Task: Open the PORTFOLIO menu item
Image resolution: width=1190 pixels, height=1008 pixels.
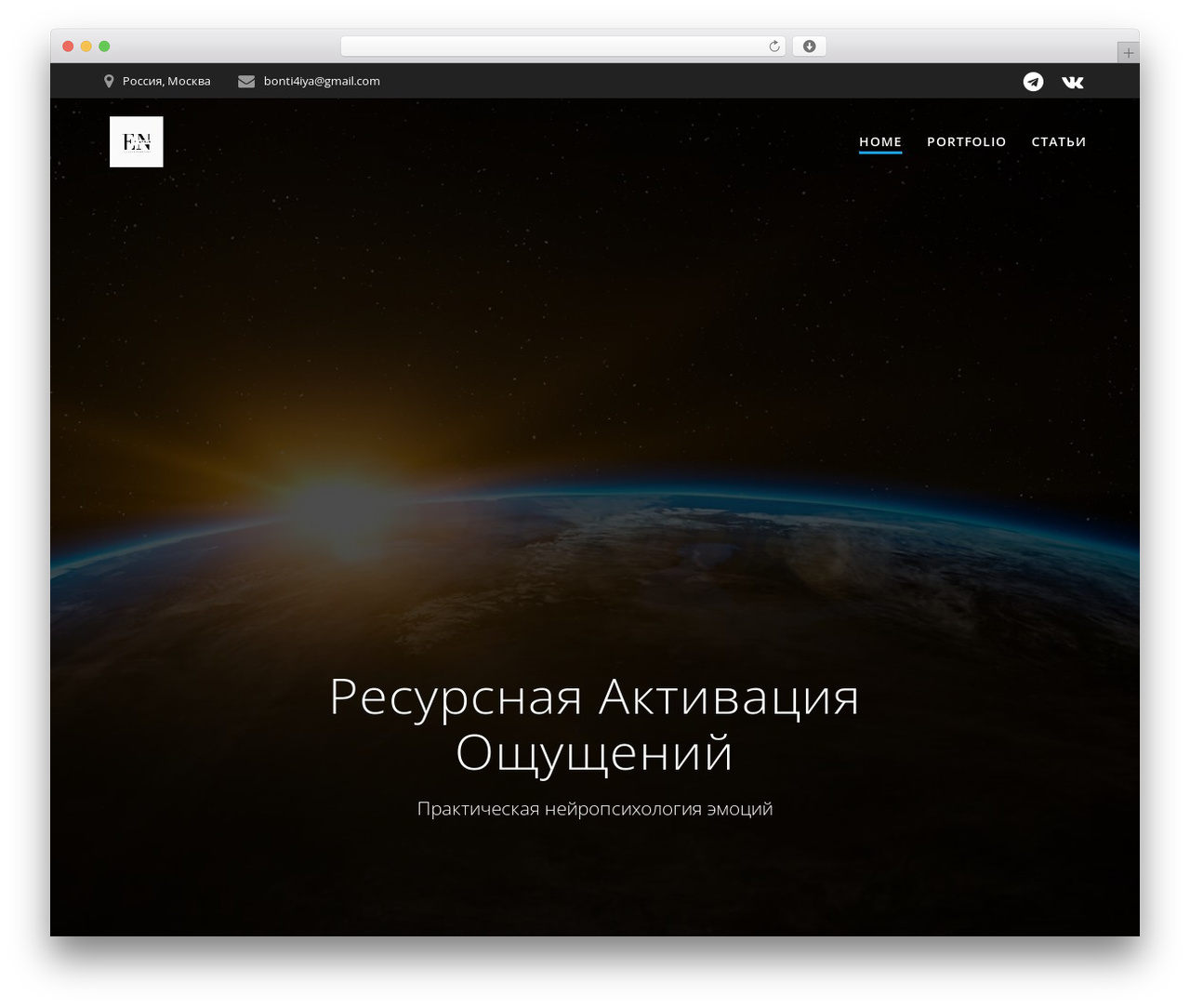Action: pyautogui.click(x=967, y=141)
